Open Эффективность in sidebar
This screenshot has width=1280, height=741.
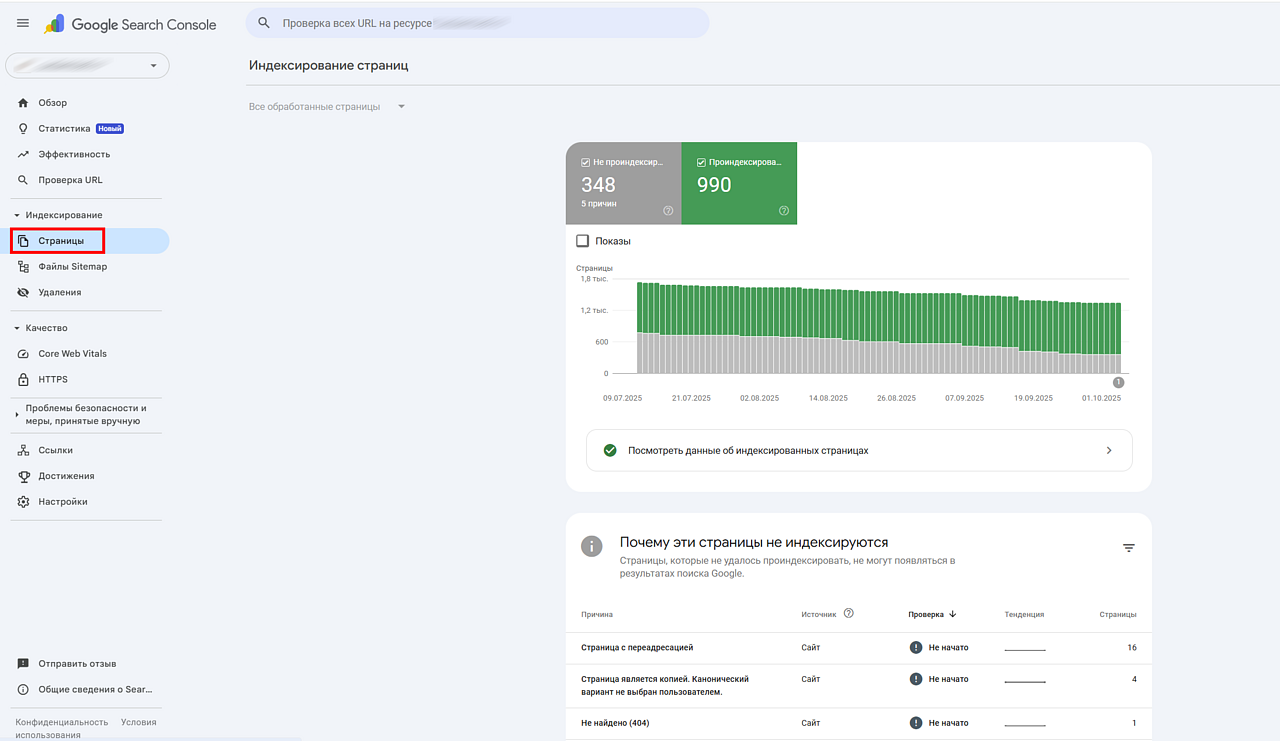pos(74,155)
